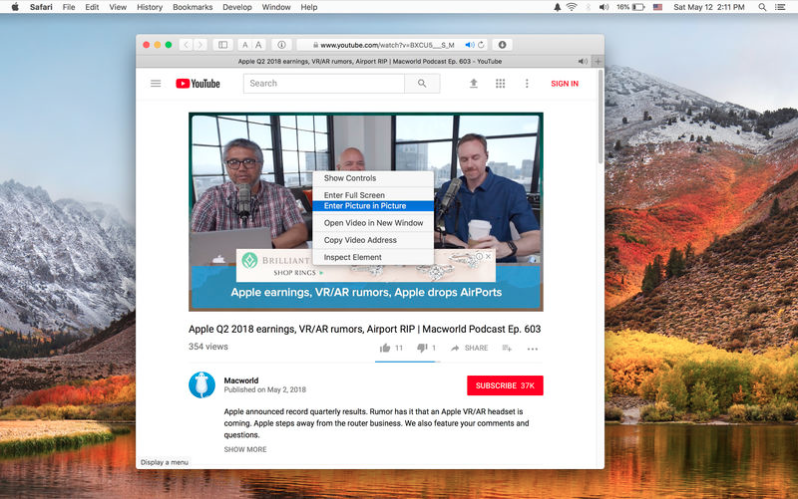Image resolution: width=798 pixels, height=499 pixels.
Task: Open Spotlight search magnifier
Action: point(762,7)
